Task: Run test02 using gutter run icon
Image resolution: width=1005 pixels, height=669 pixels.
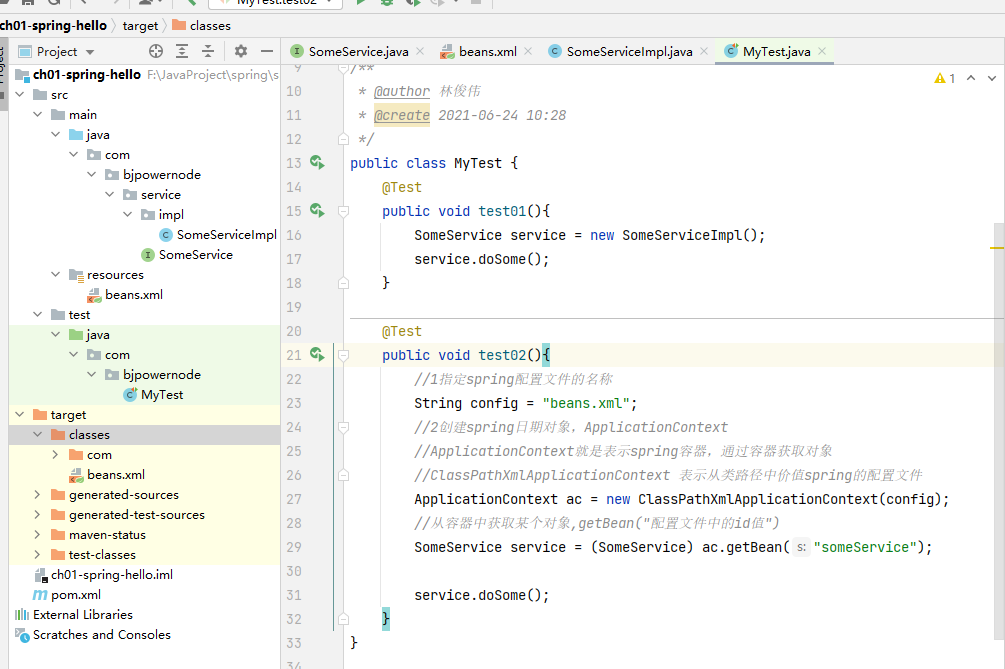Action: point(317,355)
